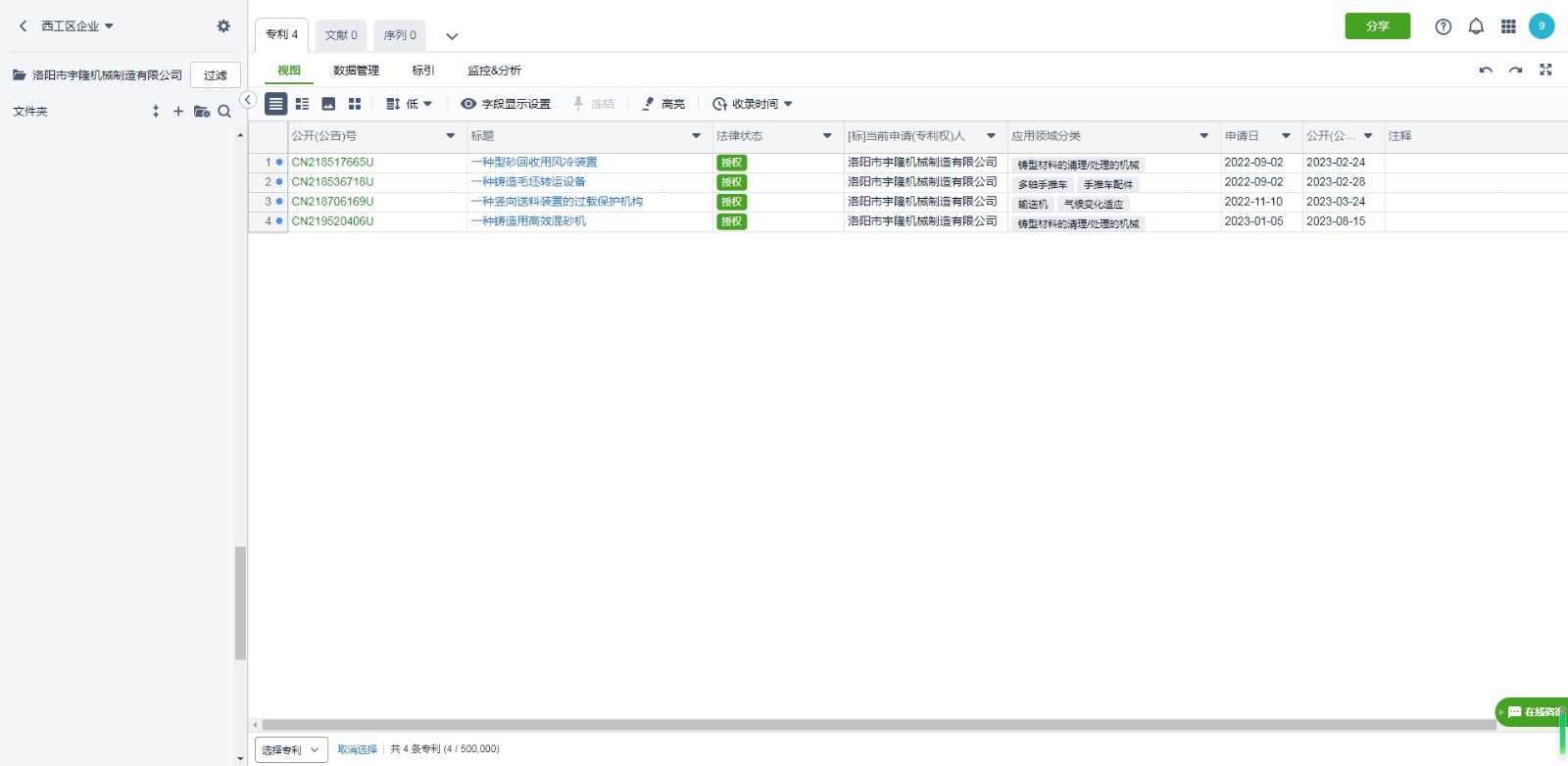Open the notifications bell
The image size is (1568, 766).
coord(1476,26)
